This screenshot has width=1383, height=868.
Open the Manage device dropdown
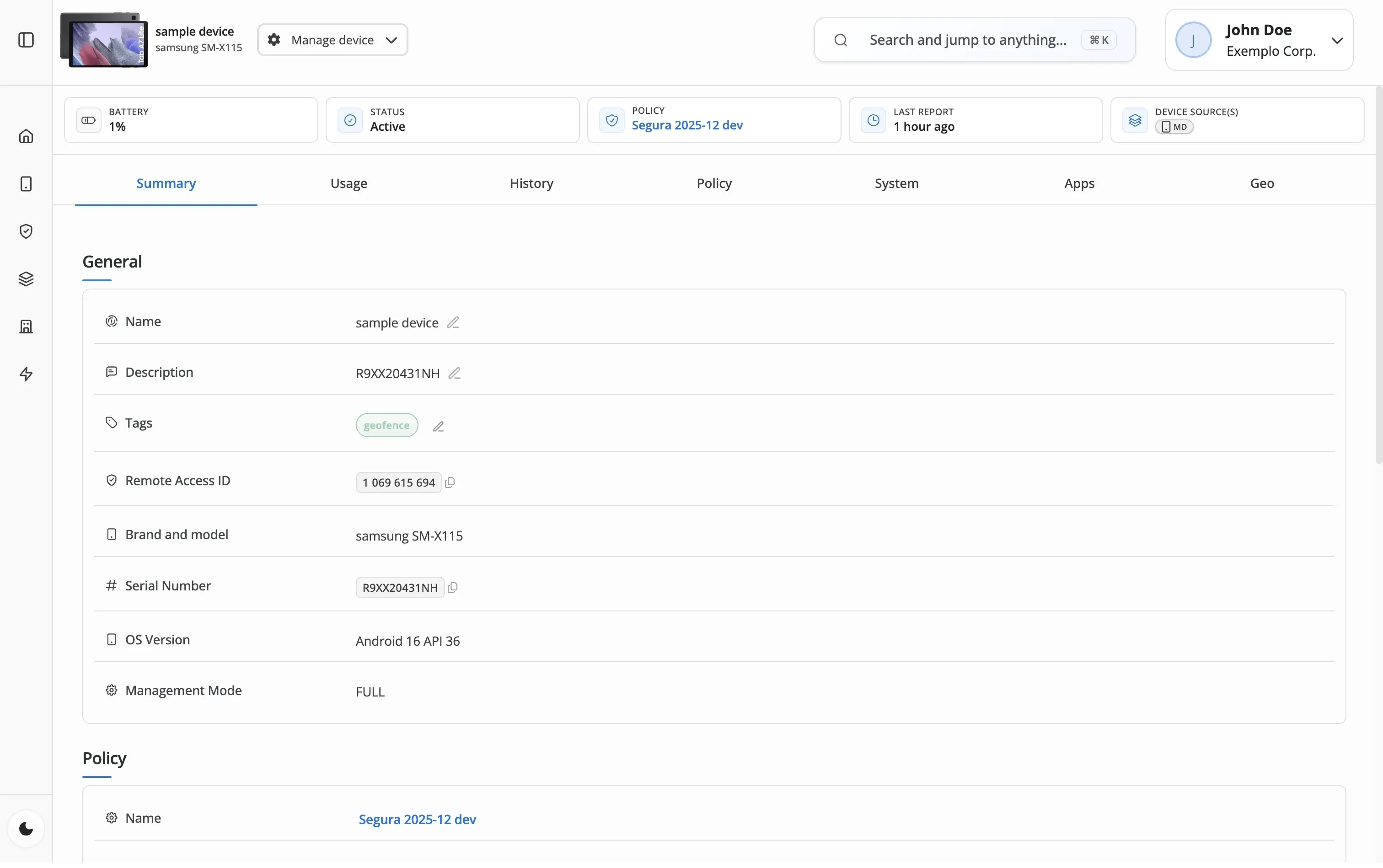332,40
